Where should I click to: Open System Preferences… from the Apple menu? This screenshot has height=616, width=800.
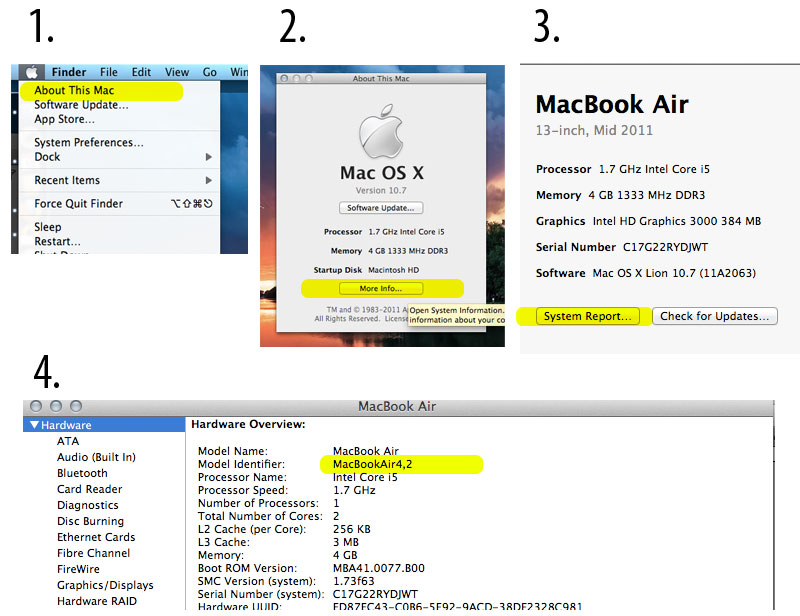89,142
